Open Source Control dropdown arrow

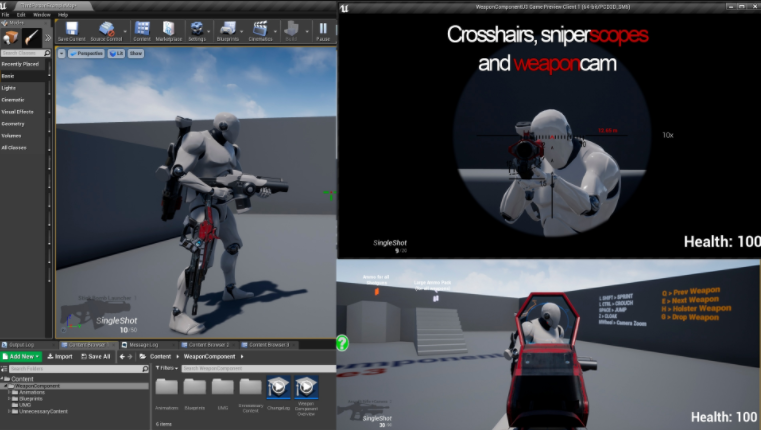pyautogui.click(x=125, y=32)
